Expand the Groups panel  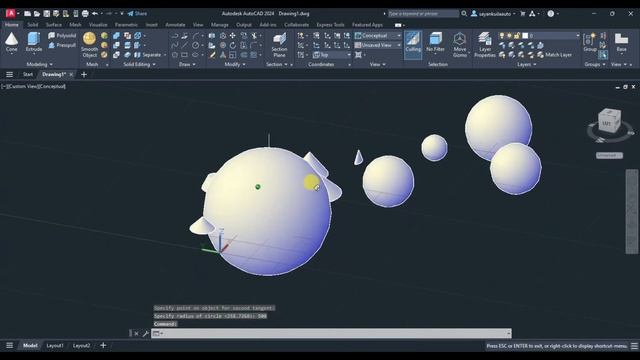click(595, 64)
